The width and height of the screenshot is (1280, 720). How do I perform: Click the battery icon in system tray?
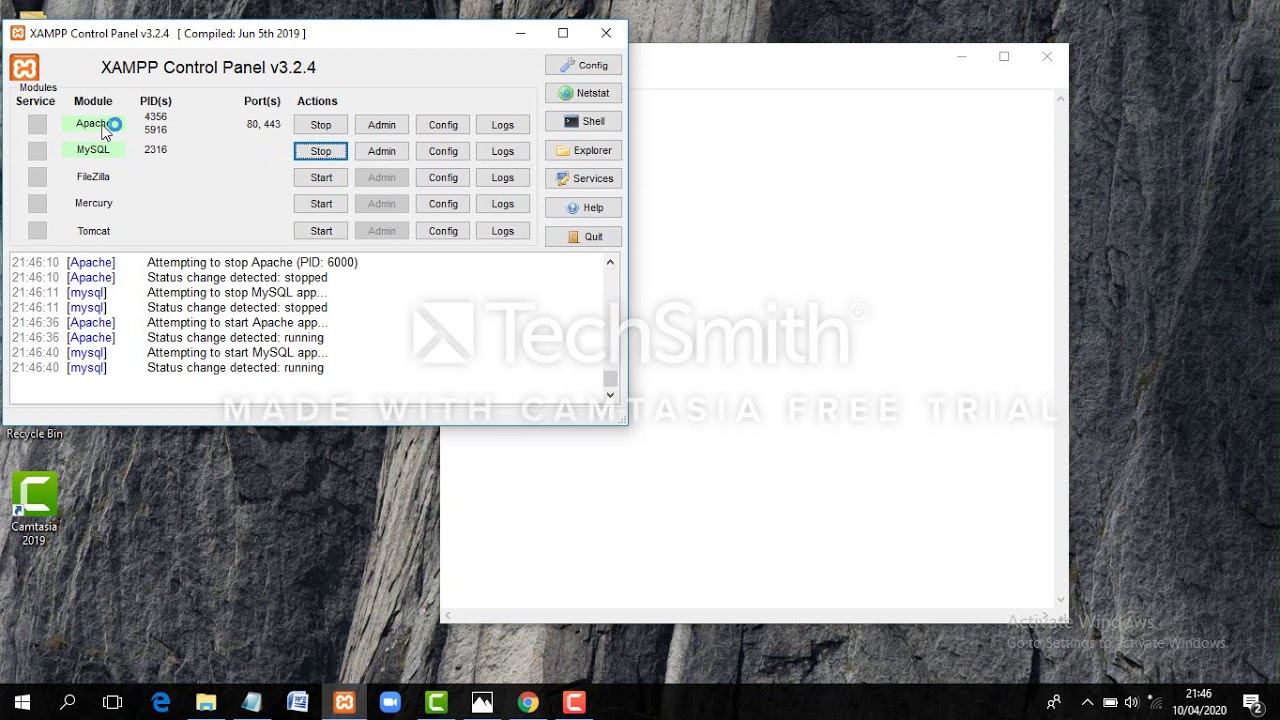pos(1110,702)
